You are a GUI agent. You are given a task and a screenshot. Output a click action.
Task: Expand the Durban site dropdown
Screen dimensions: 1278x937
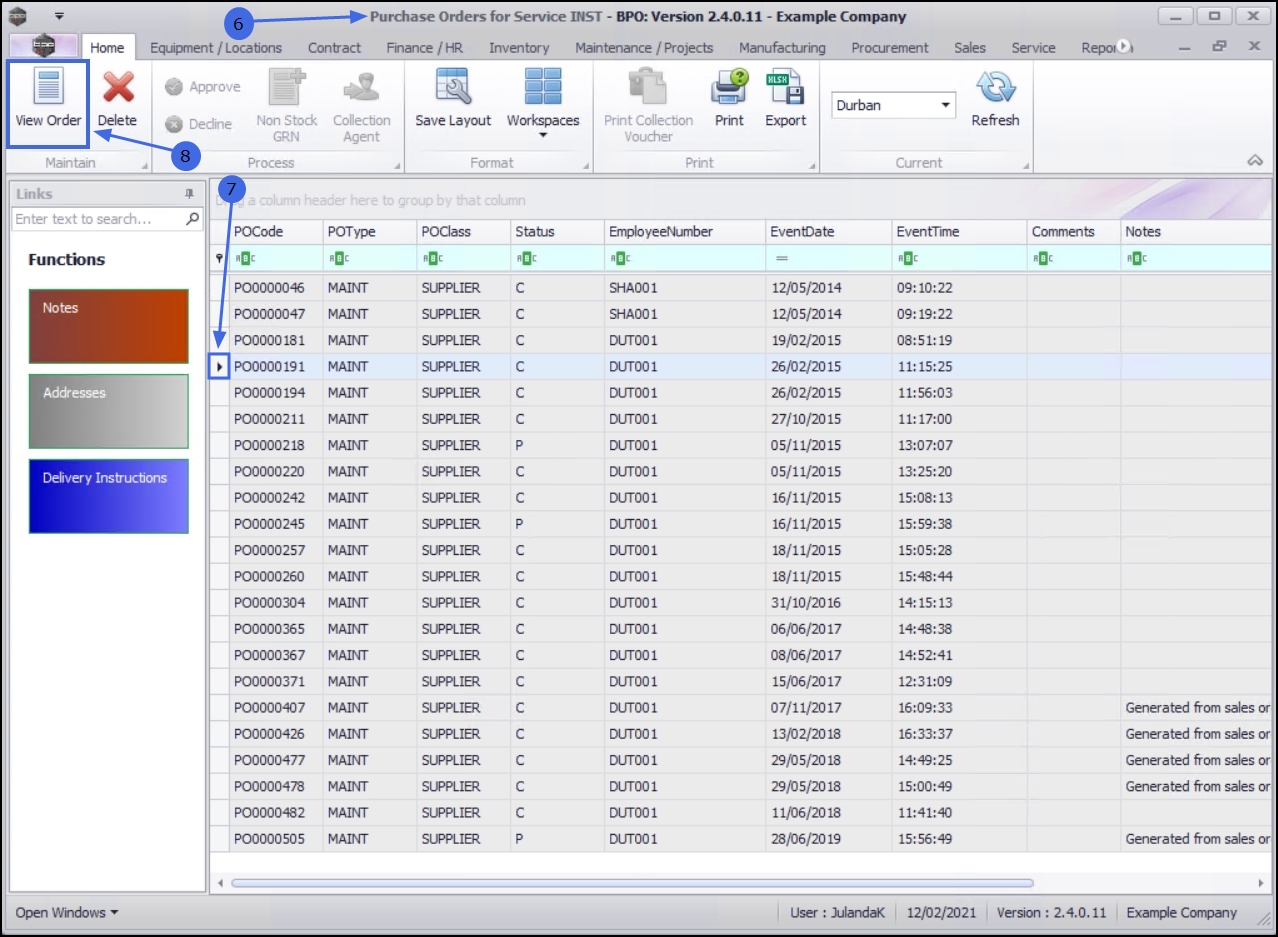pos(945,105)
